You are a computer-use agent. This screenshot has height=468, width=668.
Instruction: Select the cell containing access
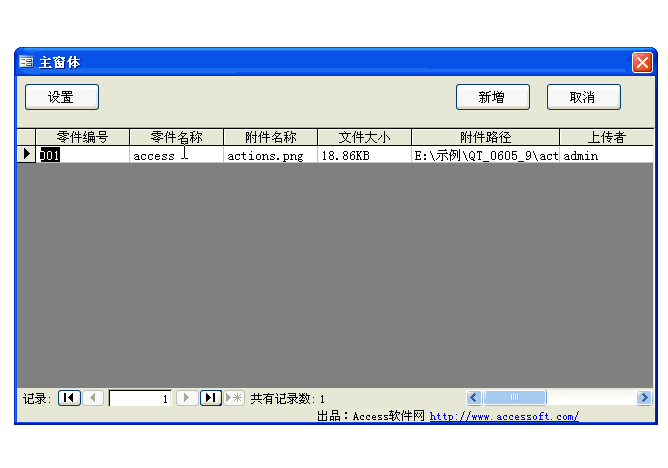click(176, 155)
